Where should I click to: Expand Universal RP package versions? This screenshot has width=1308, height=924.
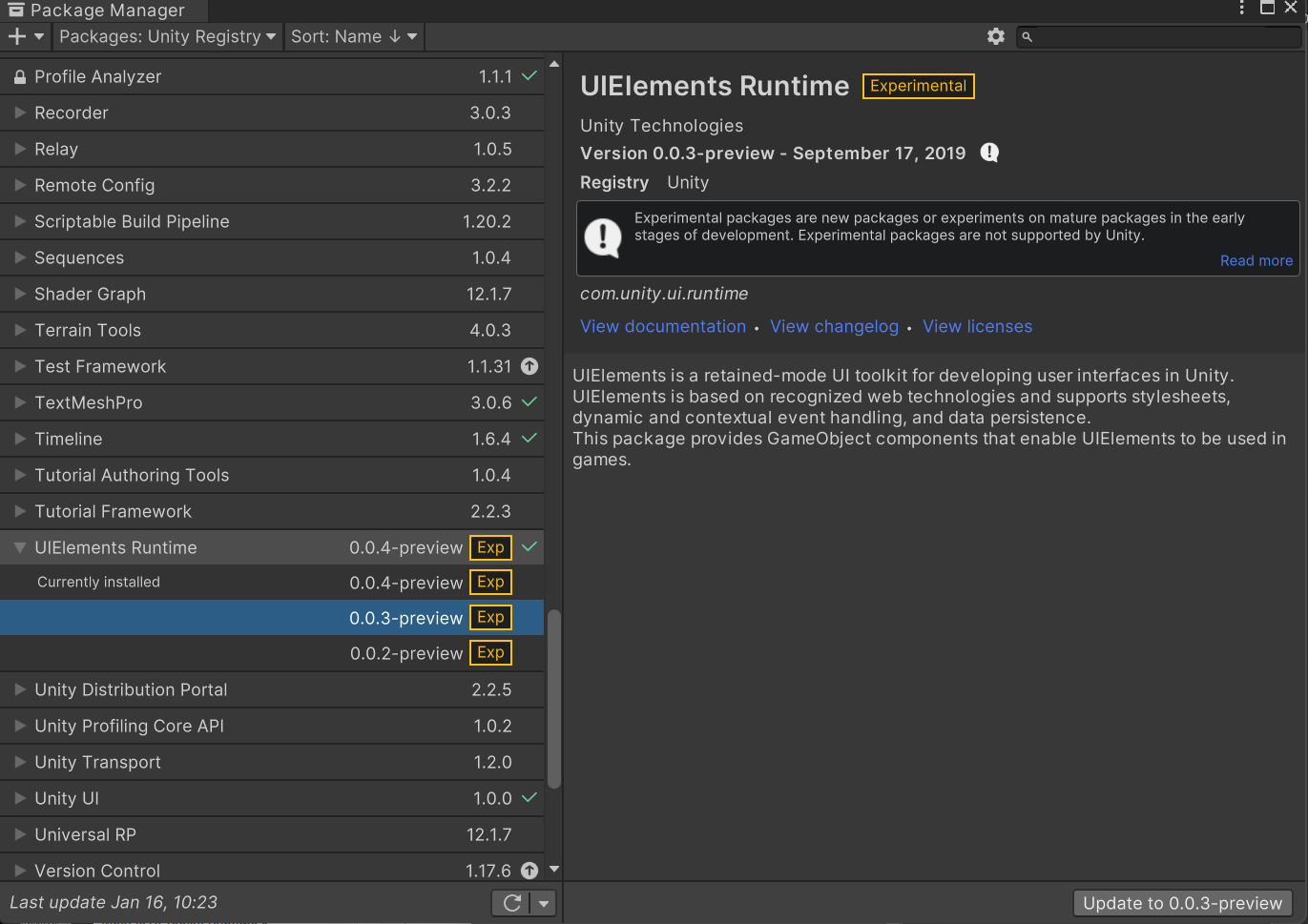point(20,834)
